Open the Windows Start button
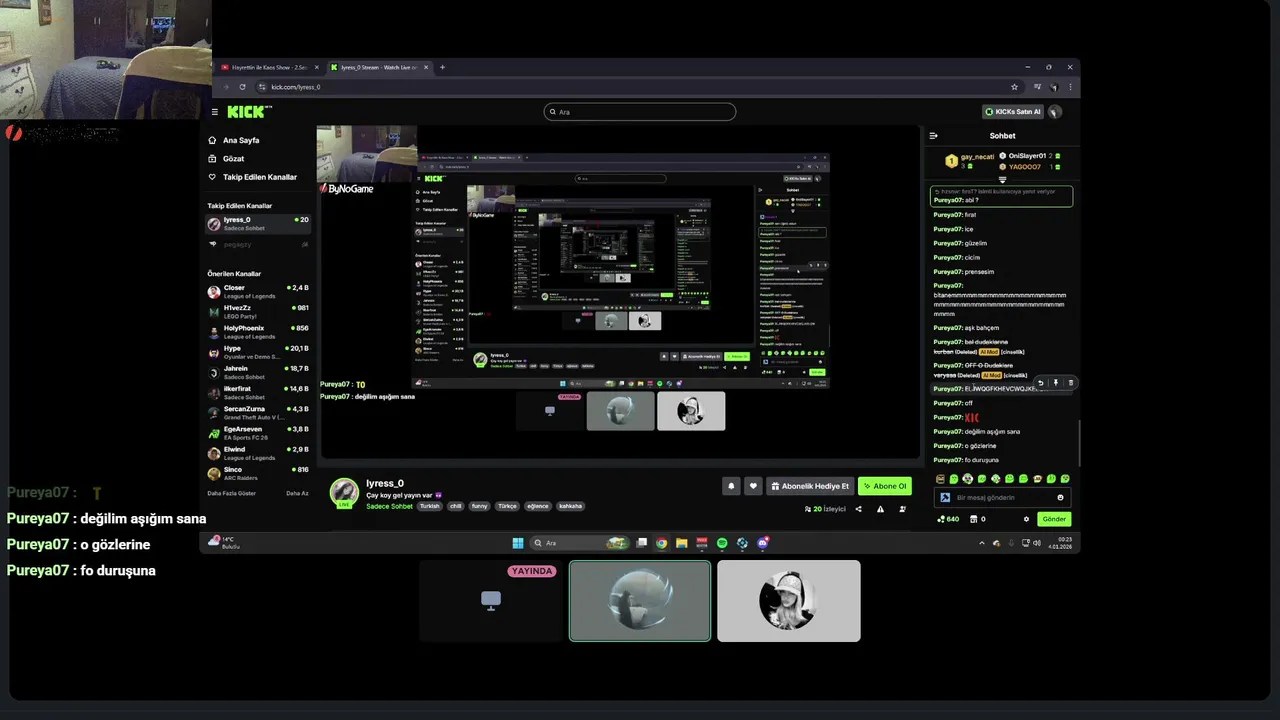The height and width of the screenshot is (720, 1280). tap(517, 543)
